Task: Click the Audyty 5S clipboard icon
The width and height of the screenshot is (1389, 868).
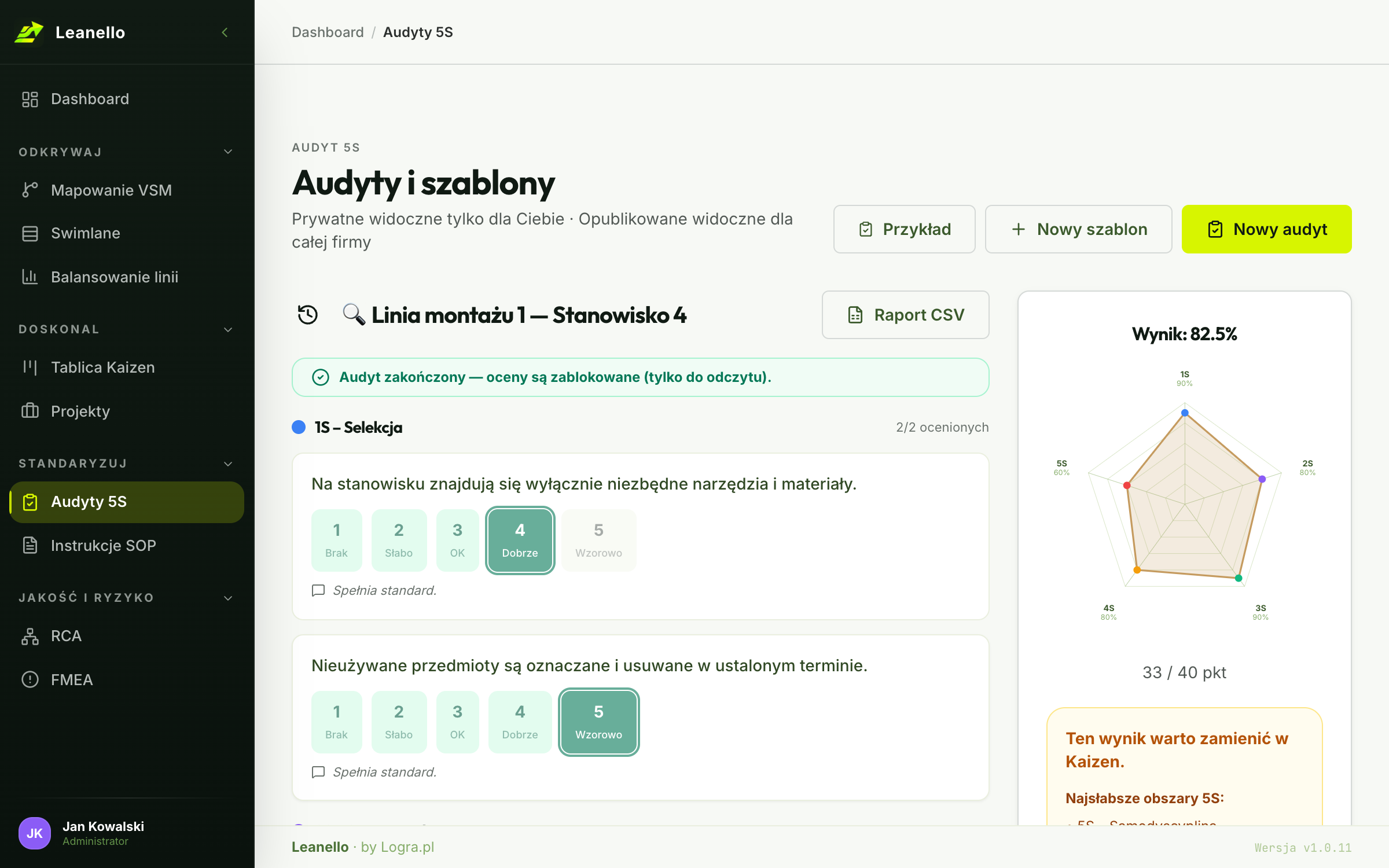Action: 30,502
